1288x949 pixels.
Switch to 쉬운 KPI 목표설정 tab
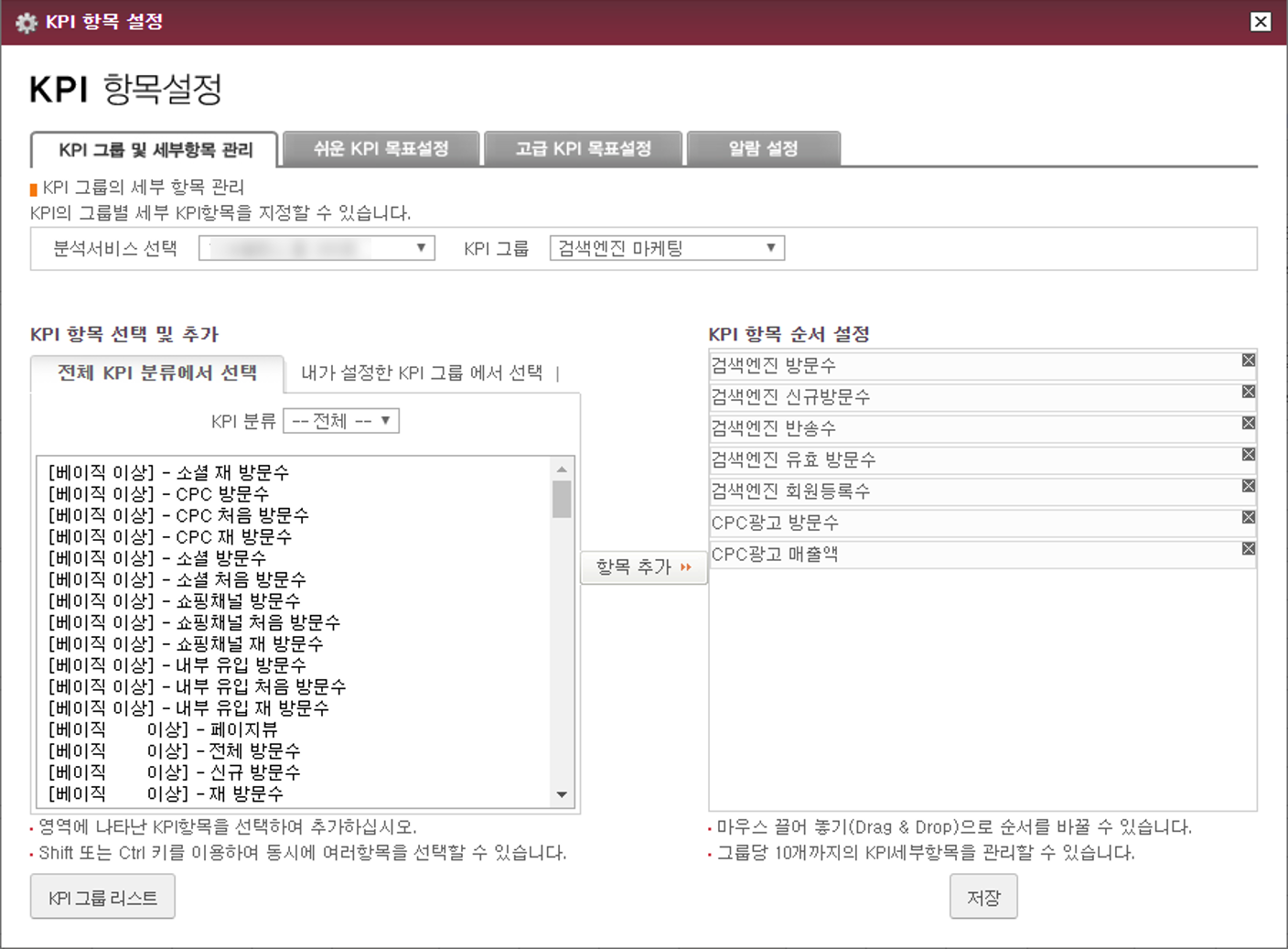[381, 148]
